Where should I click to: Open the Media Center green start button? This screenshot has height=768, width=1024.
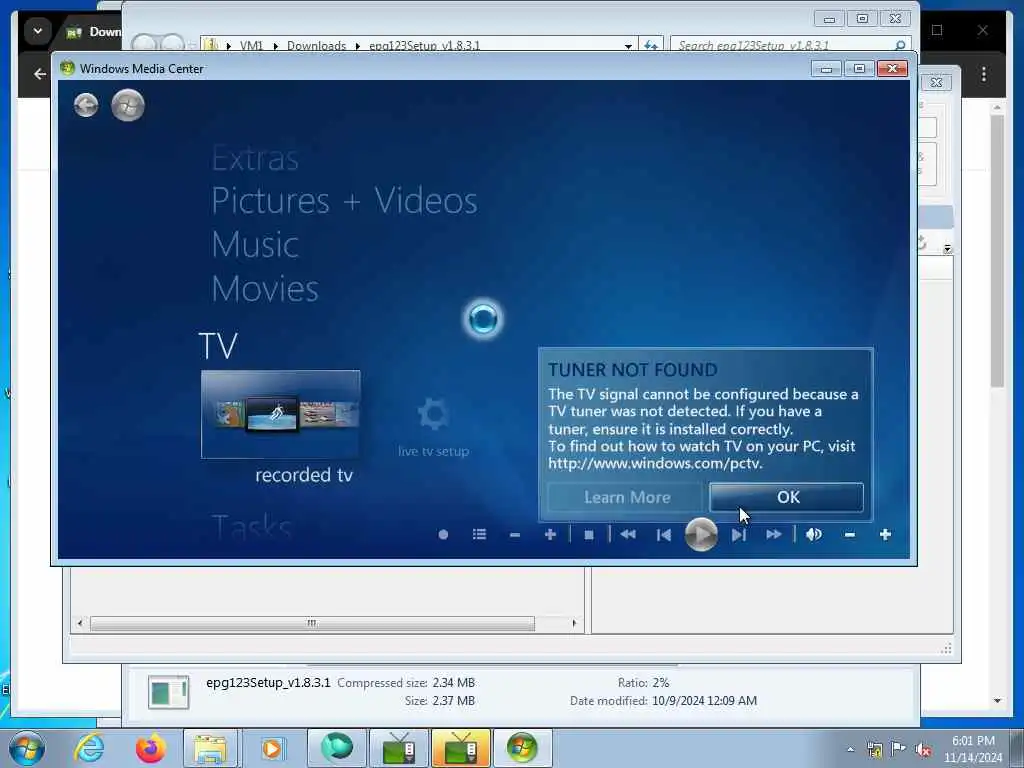point(128,105)
